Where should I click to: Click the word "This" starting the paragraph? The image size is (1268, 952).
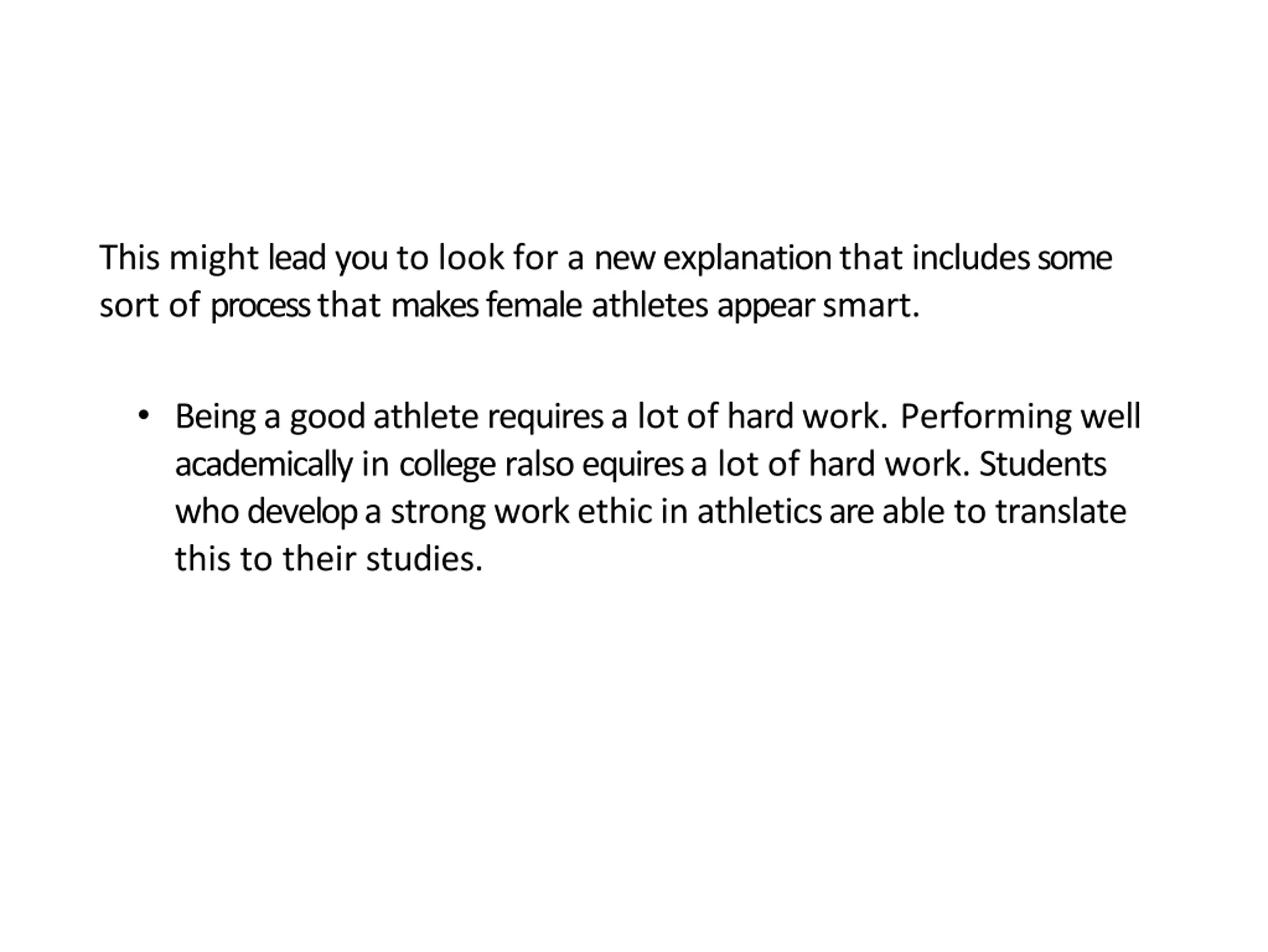tap(130, 258)
